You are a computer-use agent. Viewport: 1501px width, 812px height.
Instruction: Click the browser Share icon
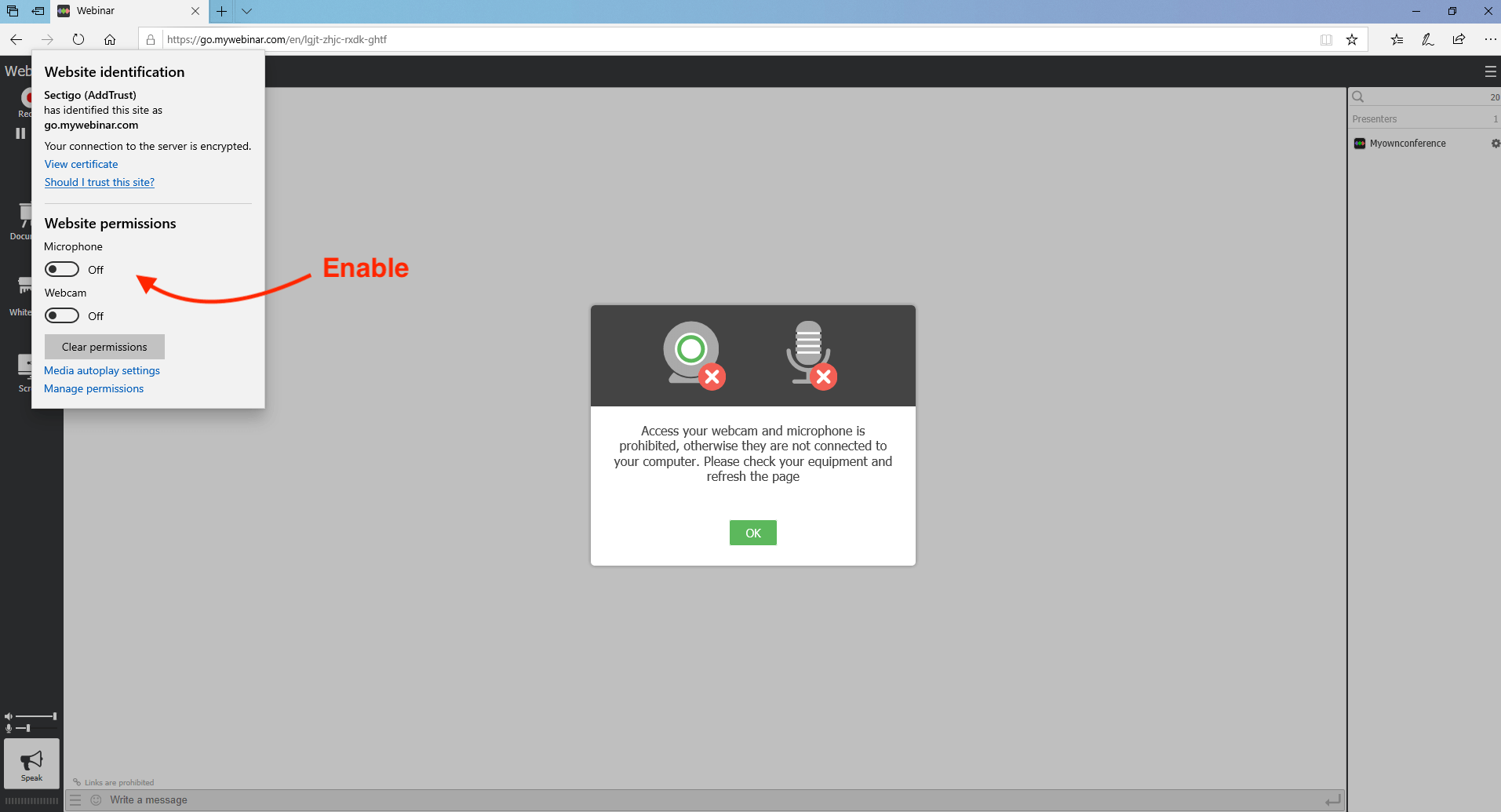tap(1459, 40)
